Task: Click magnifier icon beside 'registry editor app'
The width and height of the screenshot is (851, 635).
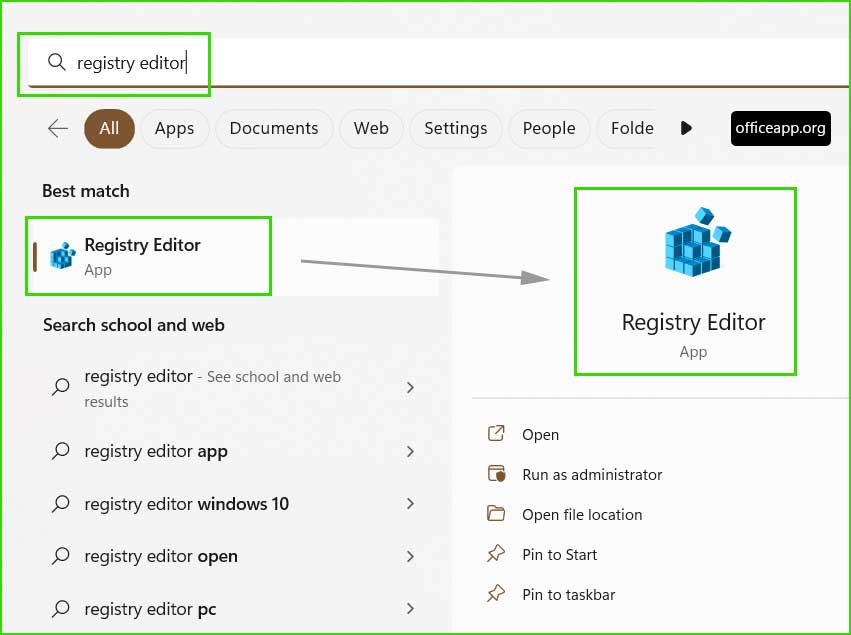Action: 61,451
